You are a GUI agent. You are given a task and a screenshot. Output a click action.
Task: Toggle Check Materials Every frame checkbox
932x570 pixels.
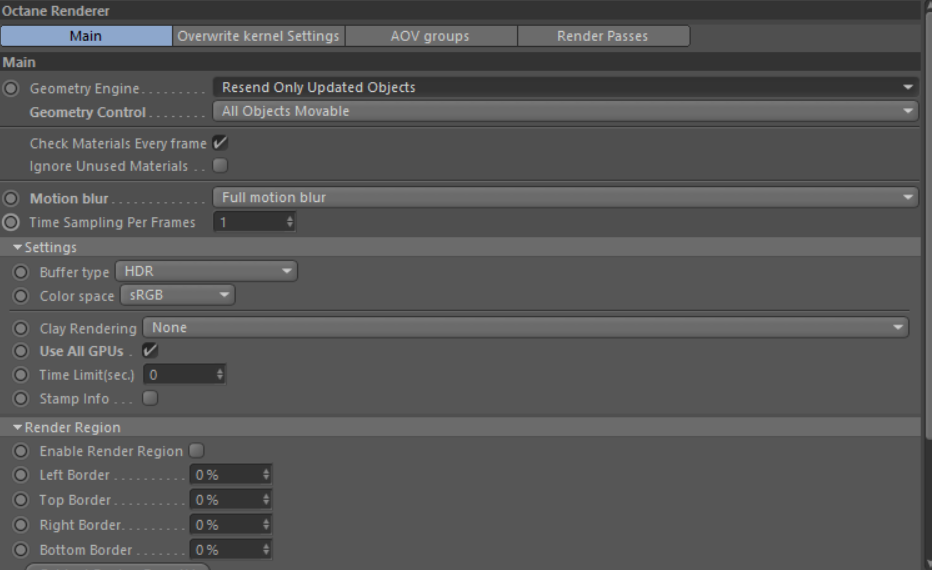click(x=221, y=143)
